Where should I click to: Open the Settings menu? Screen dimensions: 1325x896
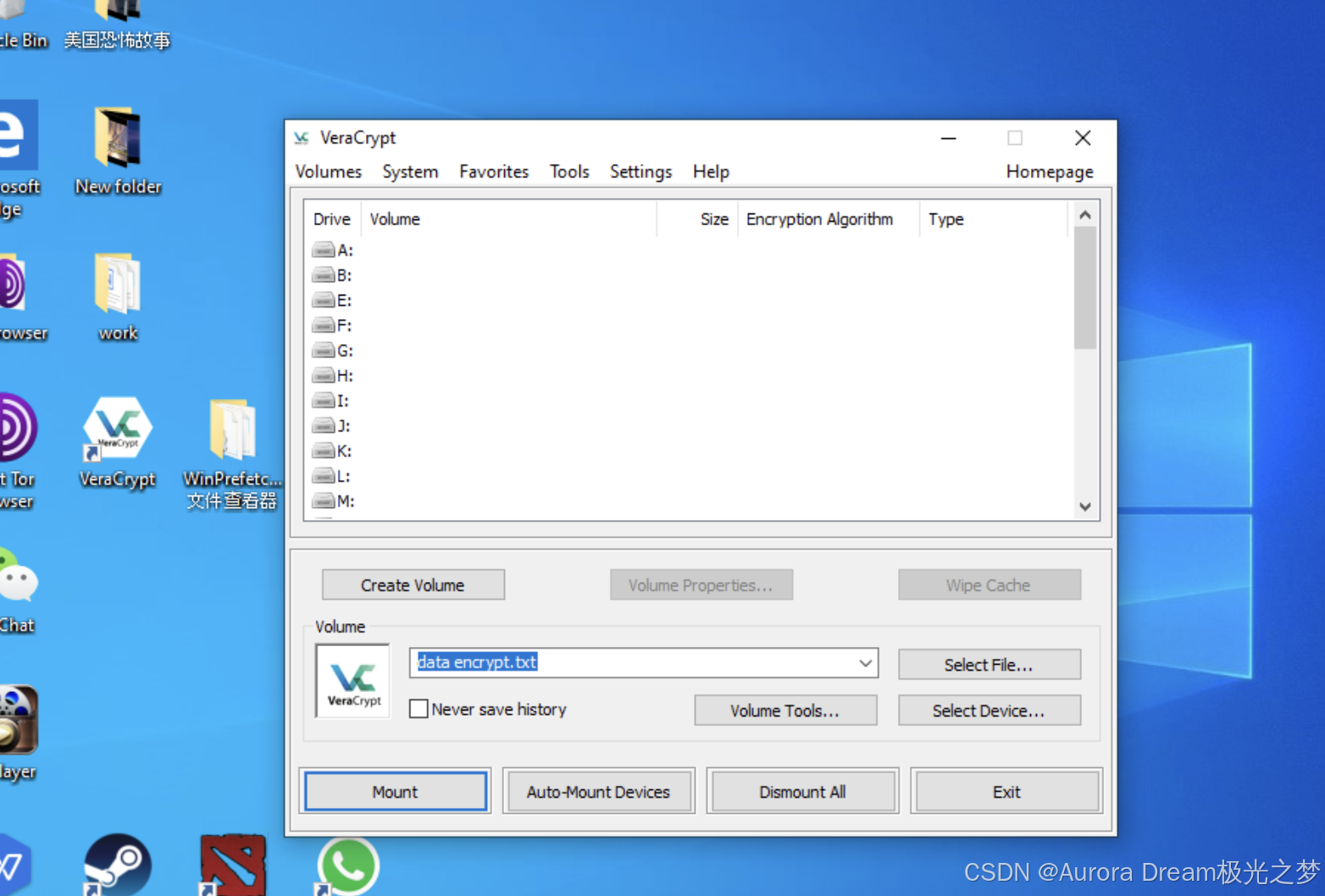click(x=640, y=172)
